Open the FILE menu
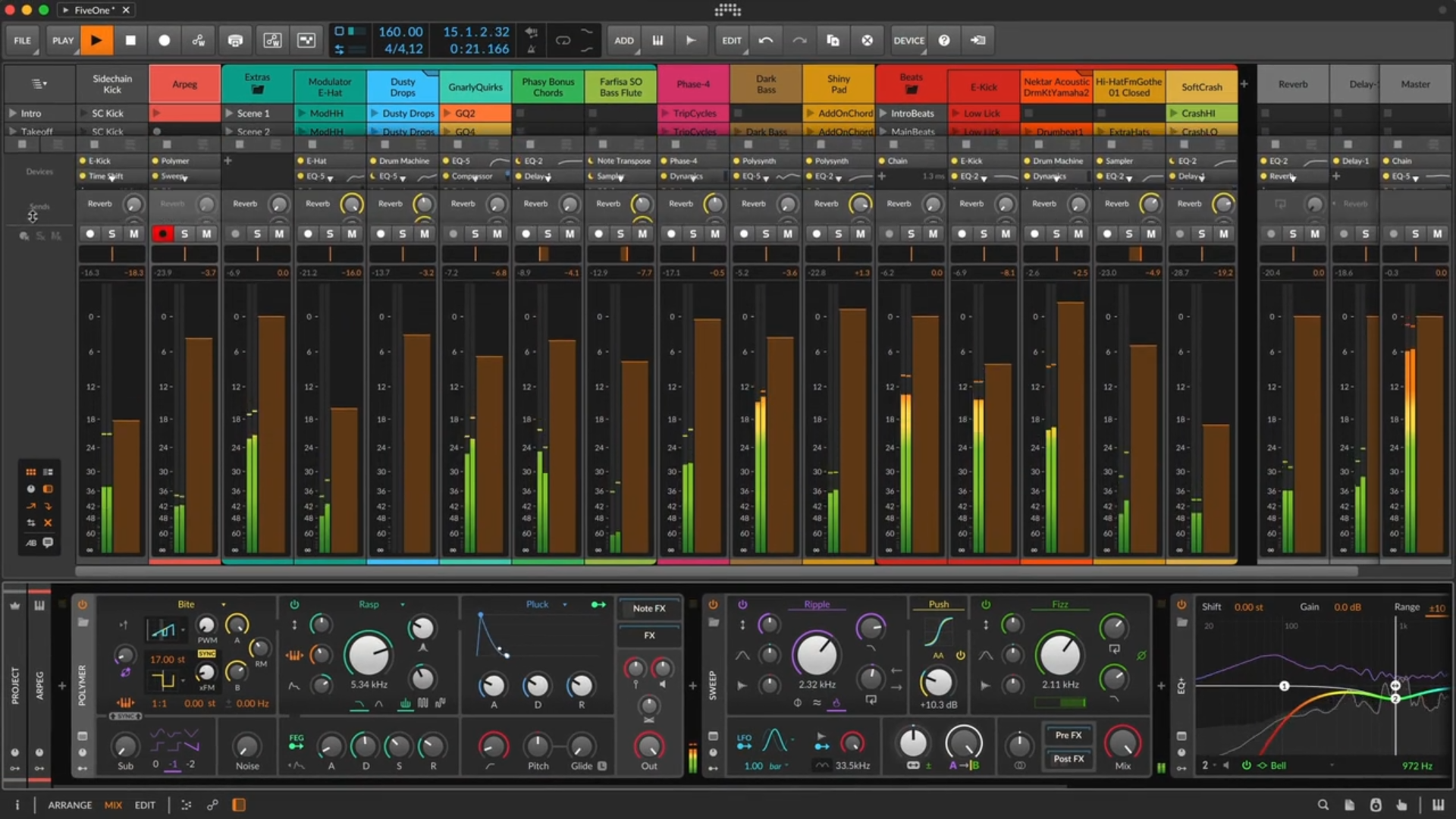The image size is (1456, 819). 22,40
